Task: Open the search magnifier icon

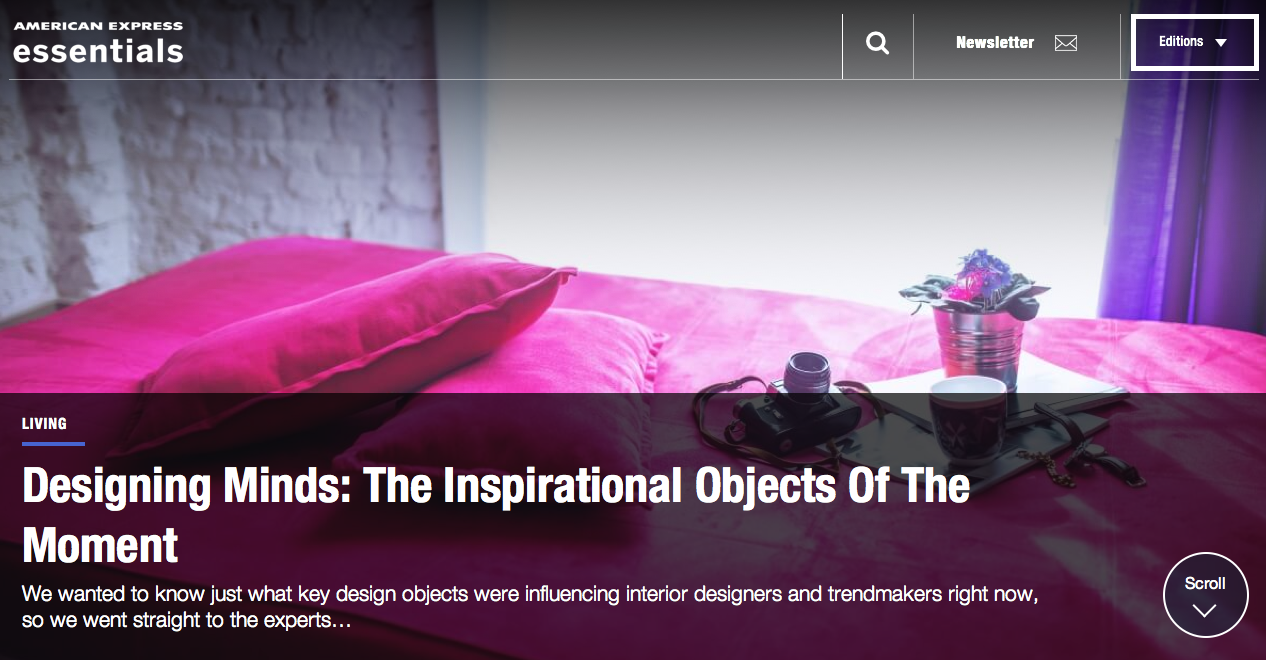Action: coord(877,43)
